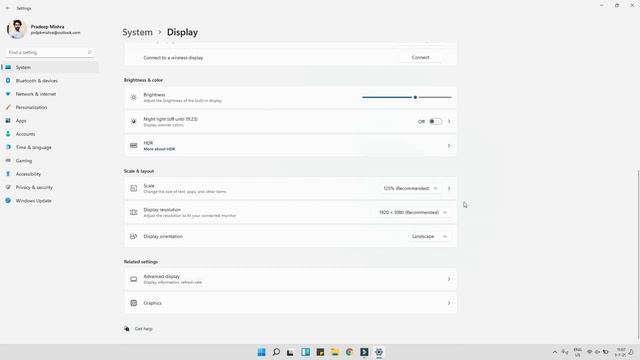Click More about HDR link

pos(159,149)
